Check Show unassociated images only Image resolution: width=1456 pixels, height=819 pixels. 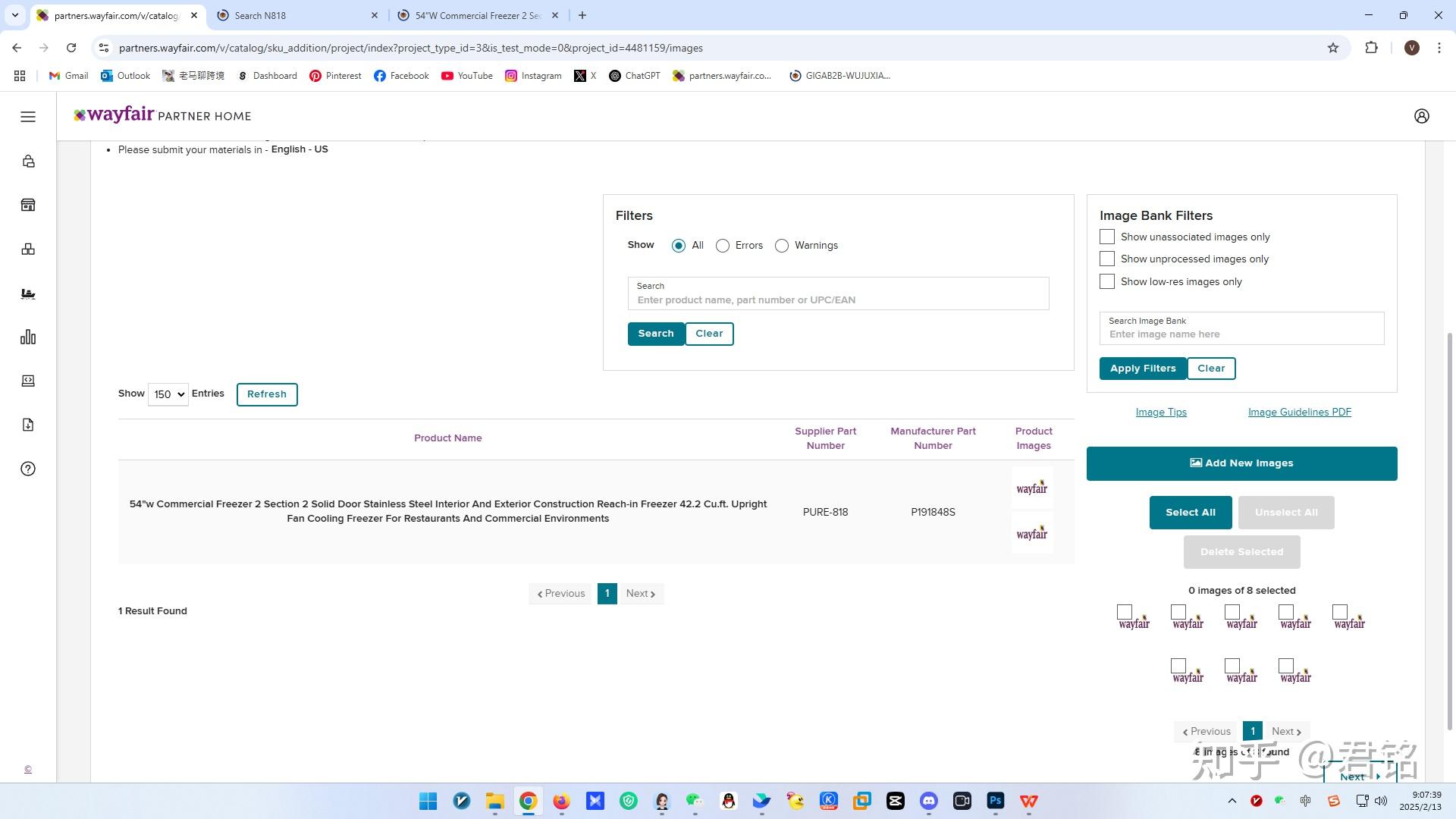tap(1107, 237)
